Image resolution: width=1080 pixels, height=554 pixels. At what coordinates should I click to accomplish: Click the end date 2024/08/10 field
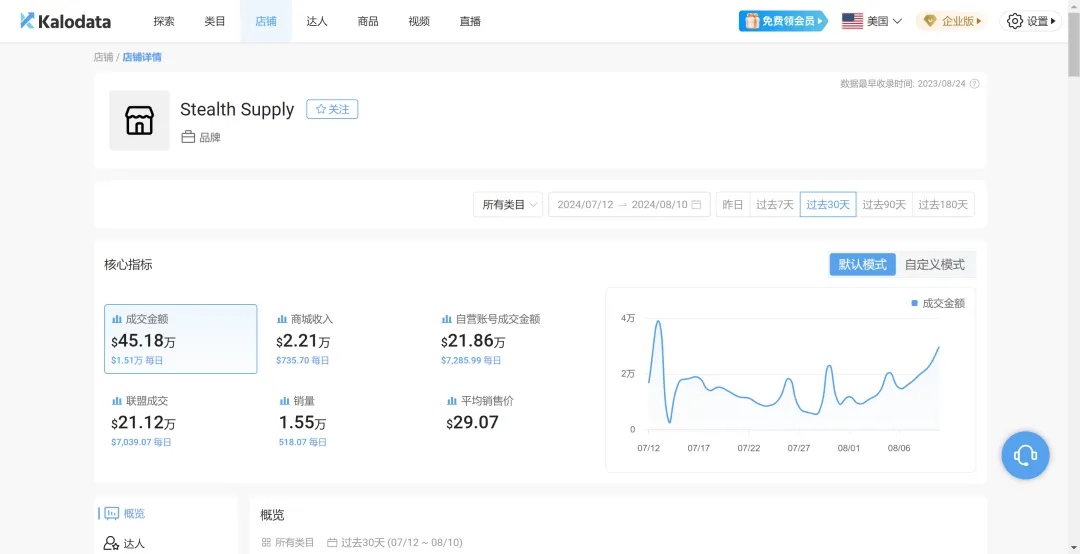click(x=659, y=205)
